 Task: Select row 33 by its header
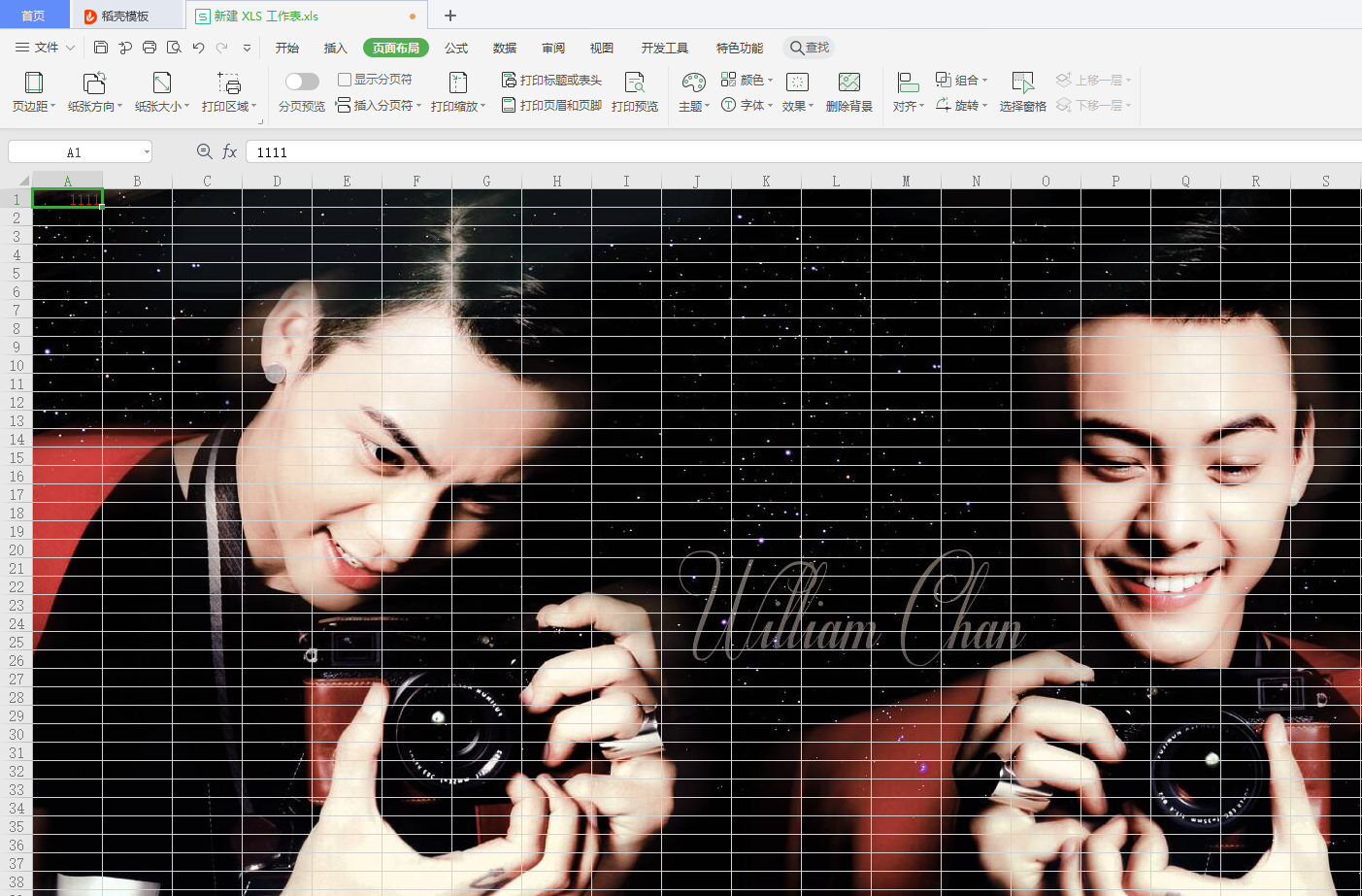(x=17, y=789)
